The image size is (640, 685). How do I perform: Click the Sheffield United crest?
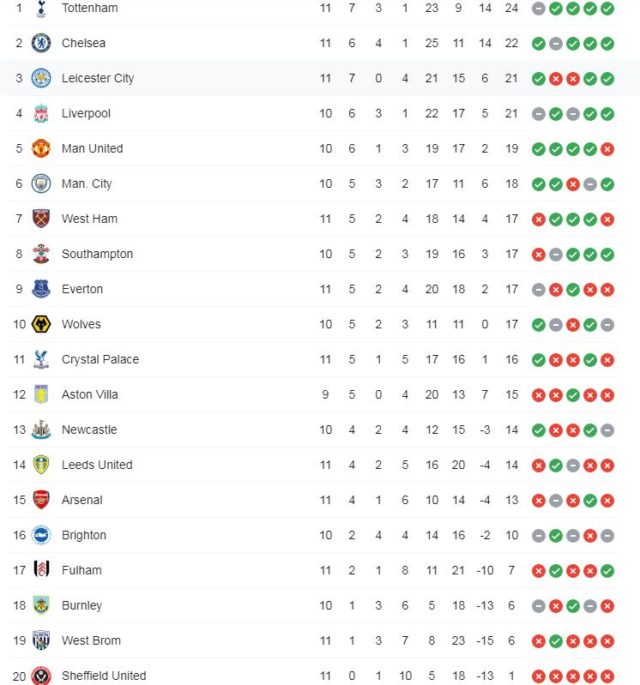pyautogui.click(x=41, y=676)
